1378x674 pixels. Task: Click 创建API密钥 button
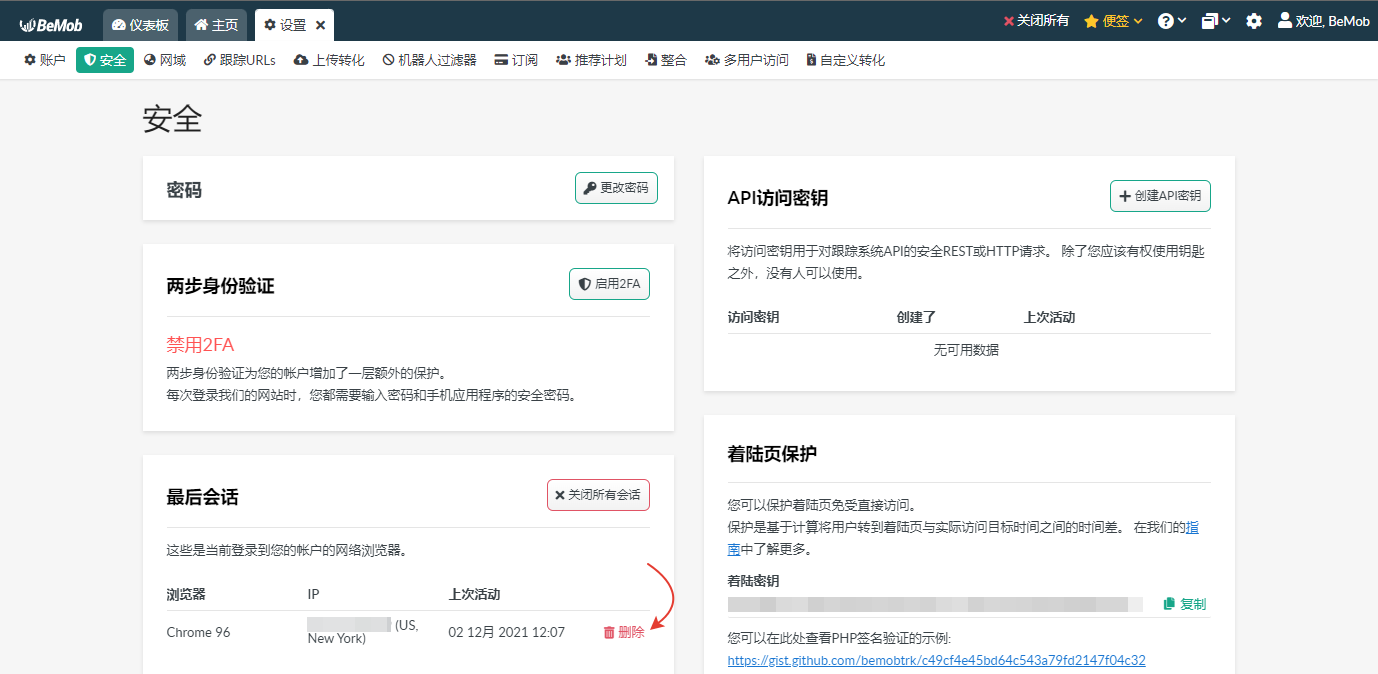click(1160, 196)
